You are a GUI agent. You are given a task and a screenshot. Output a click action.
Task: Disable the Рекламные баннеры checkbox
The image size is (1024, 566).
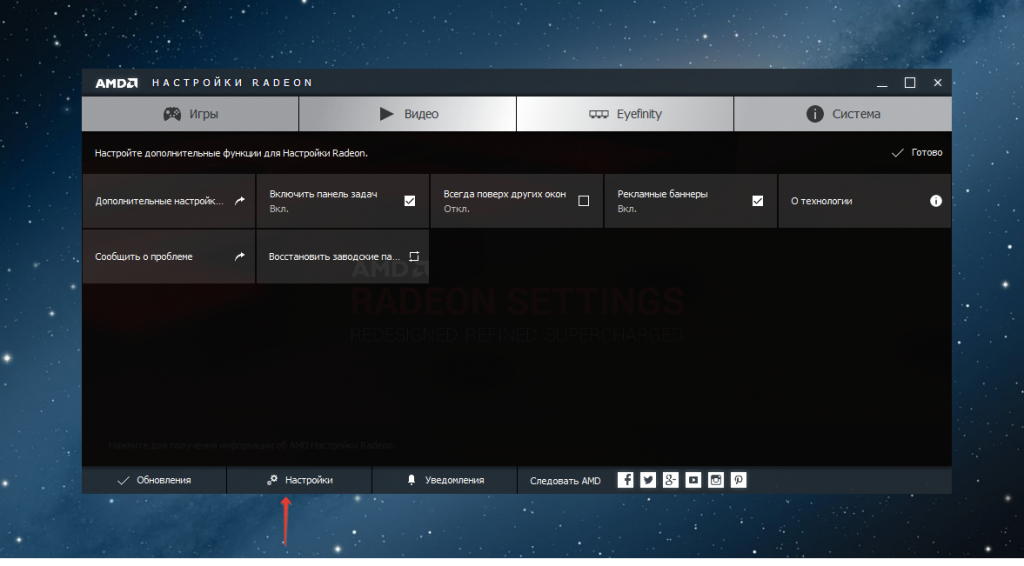(758, 201)
